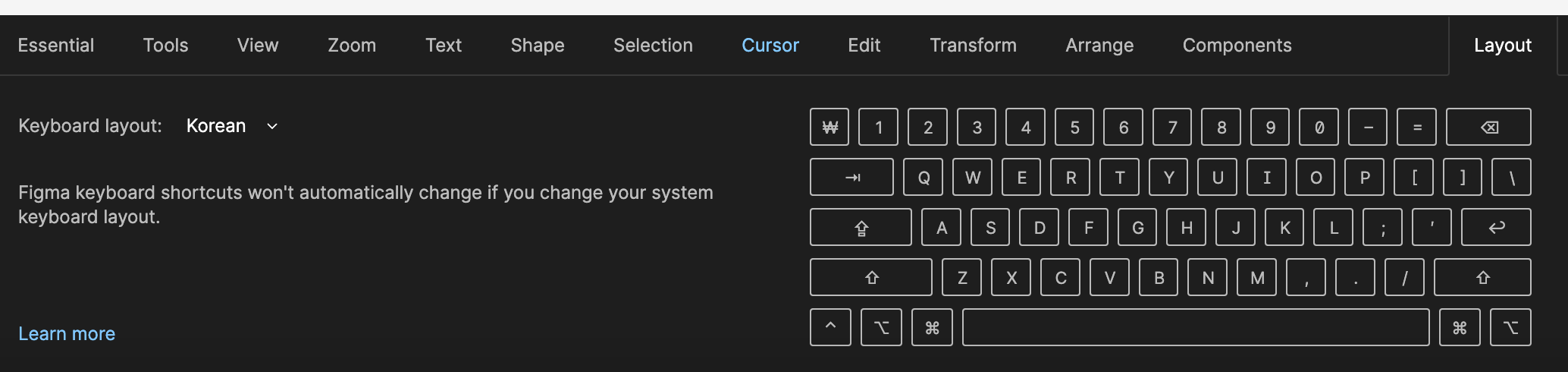Click the spacebar key
Viewport: 1568px width, 372px height.
1196,327
